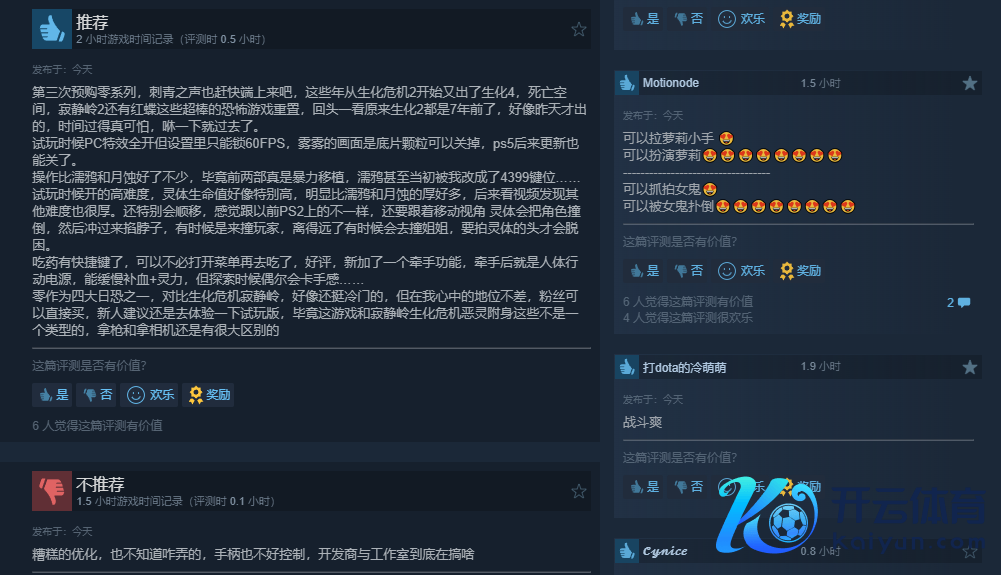Mark Motionode's review as 欢乐
1001x575 pixels.
pyautogui.click(x=741, y=271)
